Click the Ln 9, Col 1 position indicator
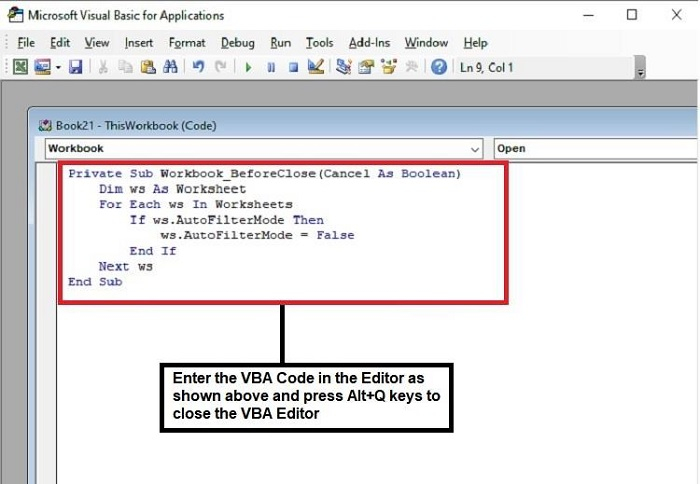Screen dimensions: 700x484 (487, 68)
